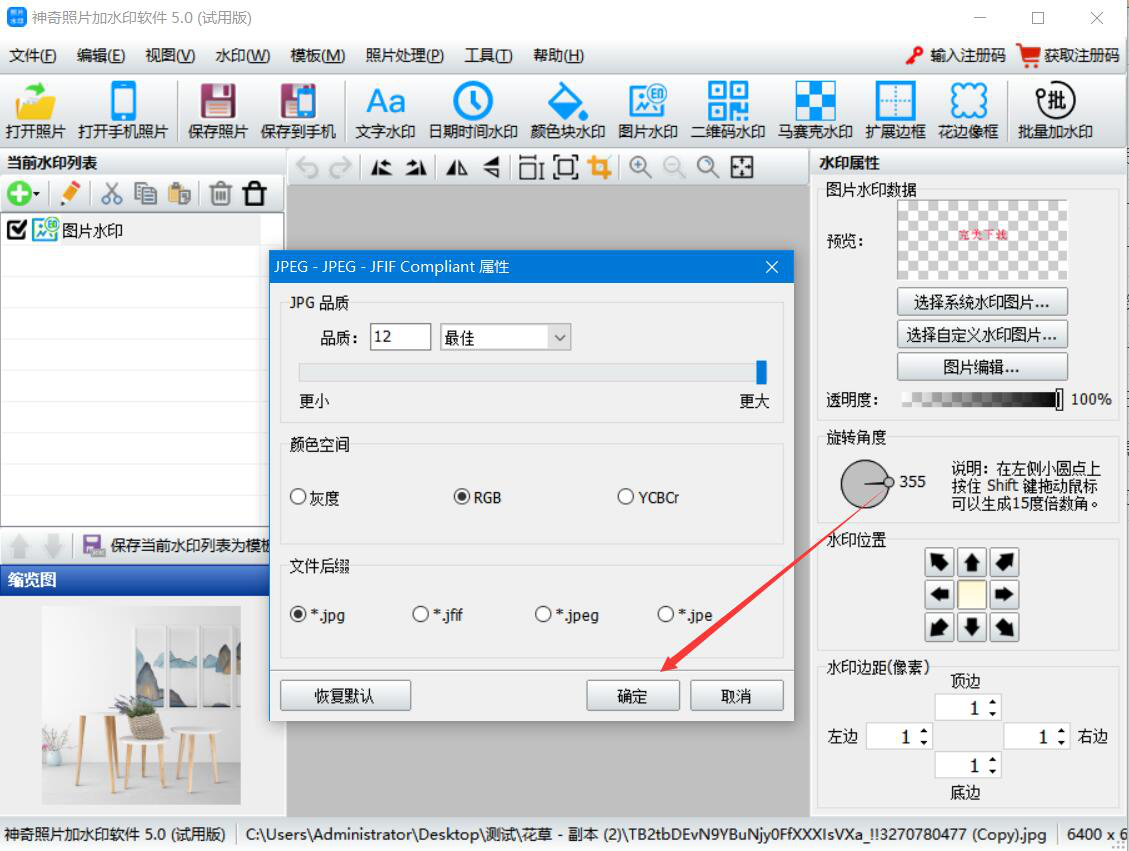Viewport: 1129px width, 851px height.
Task: Open the 水印(W) menu
Action: coord(243,55)
